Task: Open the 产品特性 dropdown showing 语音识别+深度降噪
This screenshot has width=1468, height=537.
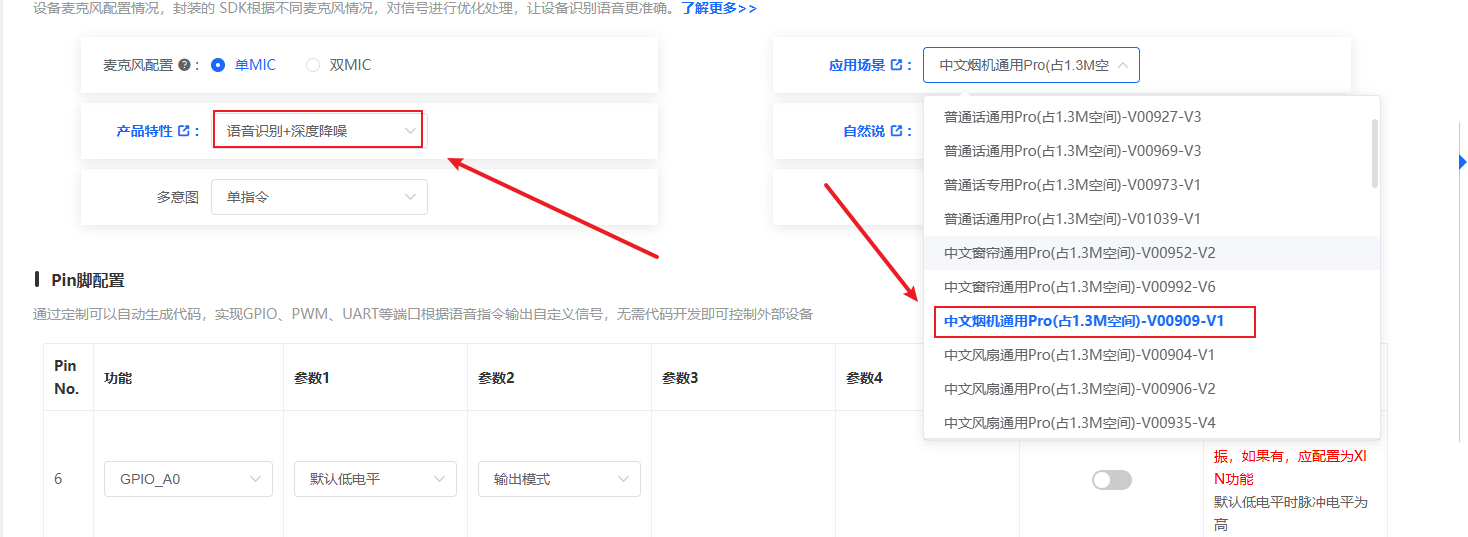Action: pos(318,130)
